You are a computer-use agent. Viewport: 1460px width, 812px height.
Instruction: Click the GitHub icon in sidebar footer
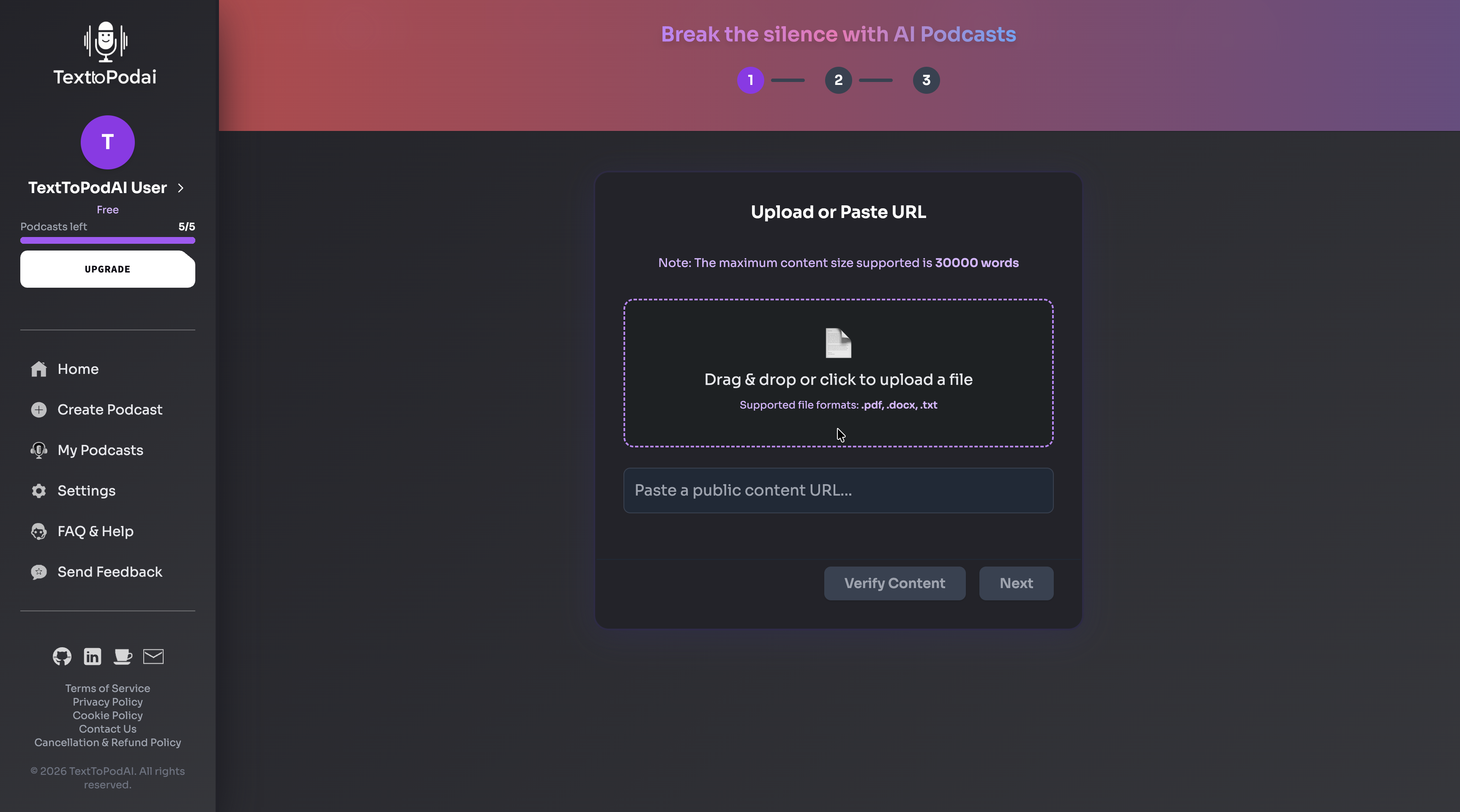pyautogui.click(x=62, y=656)
